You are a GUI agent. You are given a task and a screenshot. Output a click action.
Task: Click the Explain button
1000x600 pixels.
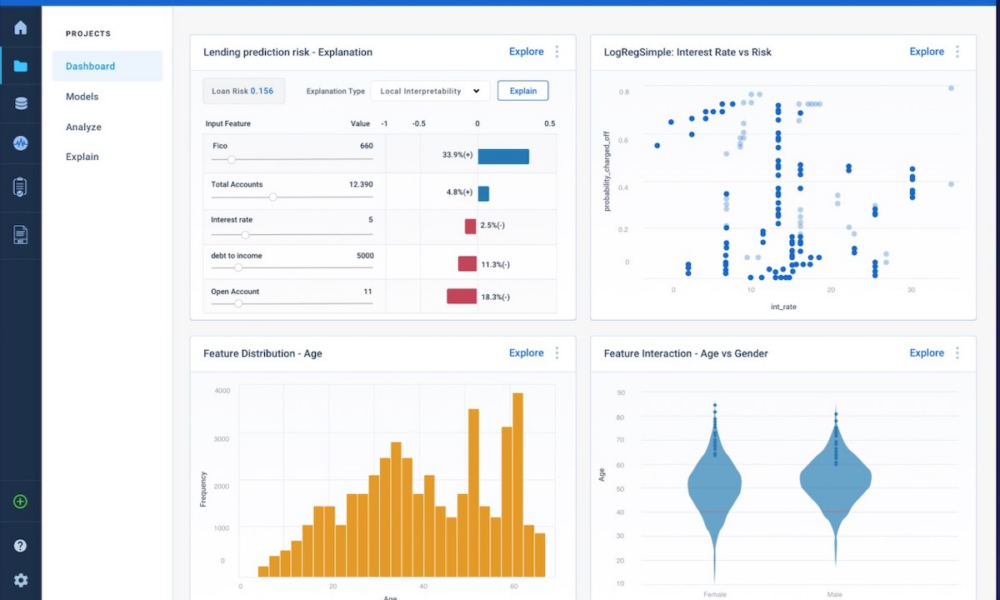[523, 91]
